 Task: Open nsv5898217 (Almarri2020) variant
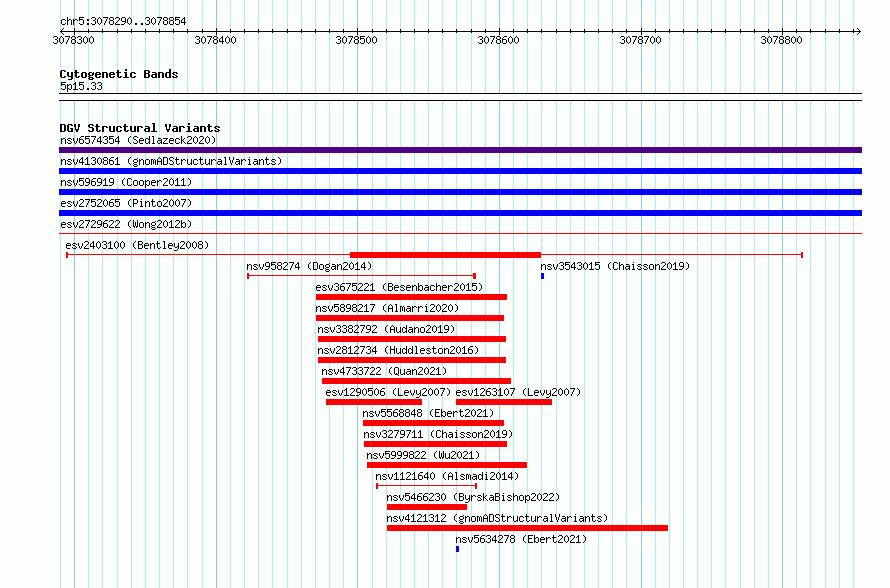387,308
